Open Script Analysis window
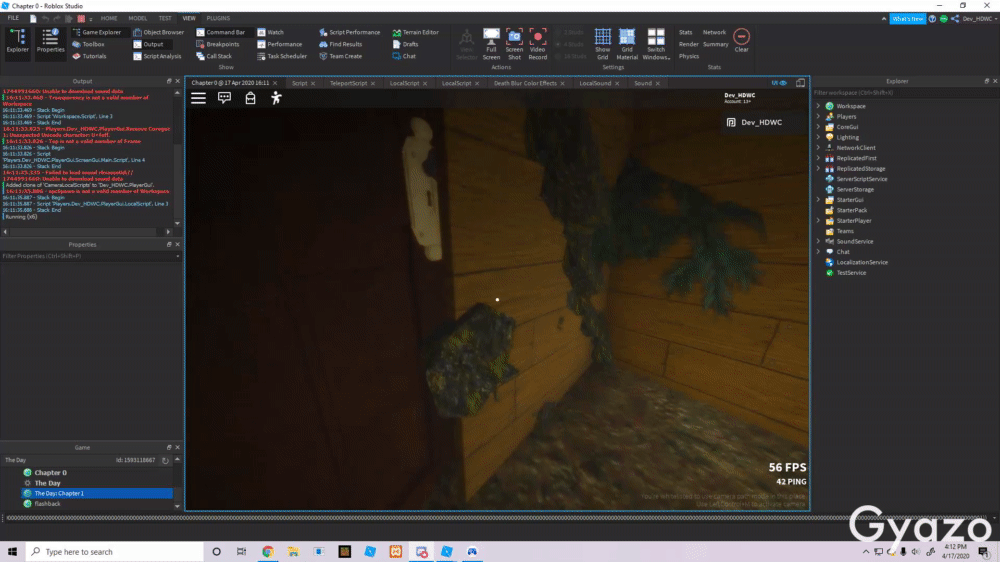 click(x=157, y=56)
